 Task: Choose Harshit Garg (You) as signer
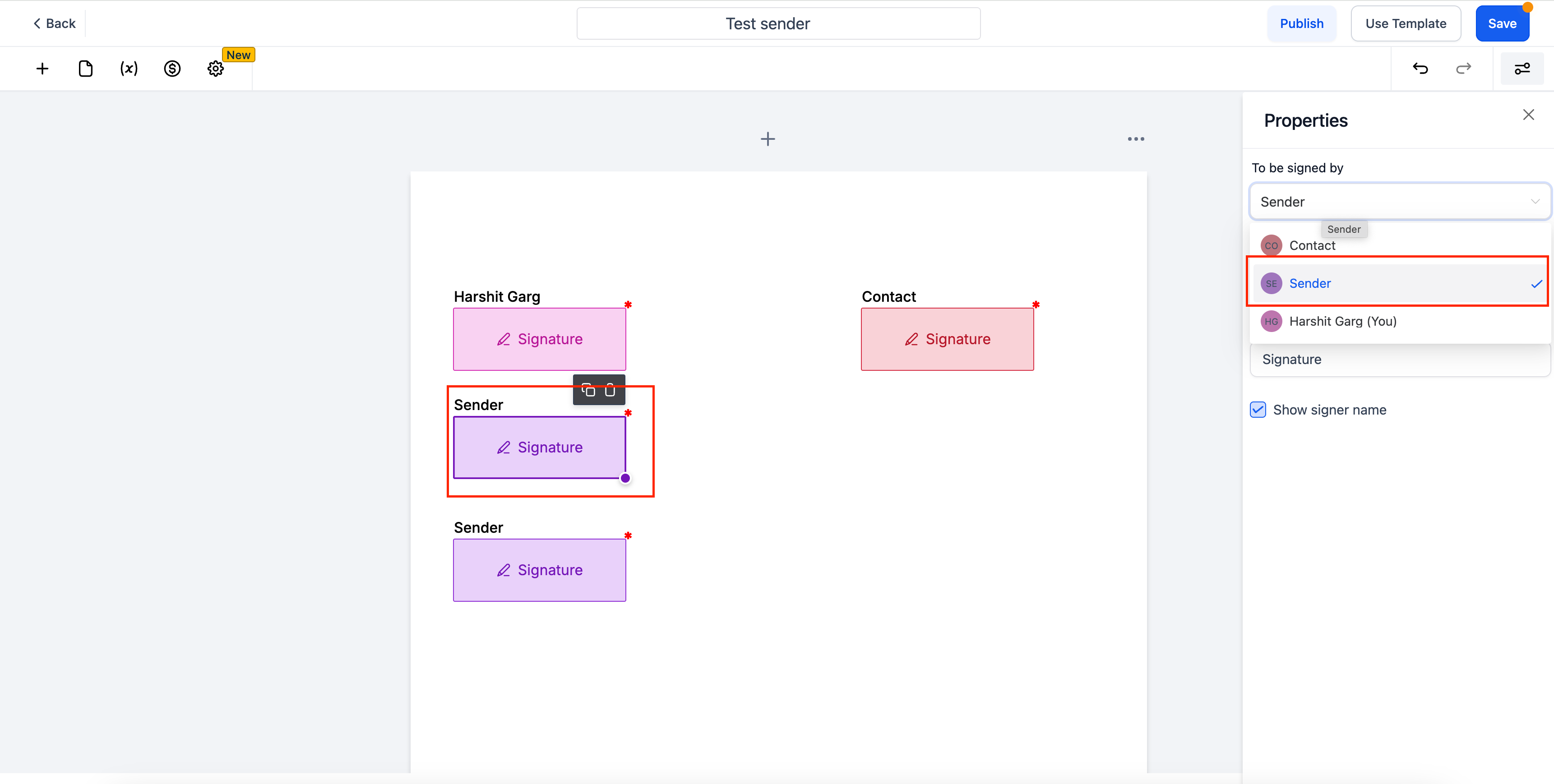point(1342,322)
